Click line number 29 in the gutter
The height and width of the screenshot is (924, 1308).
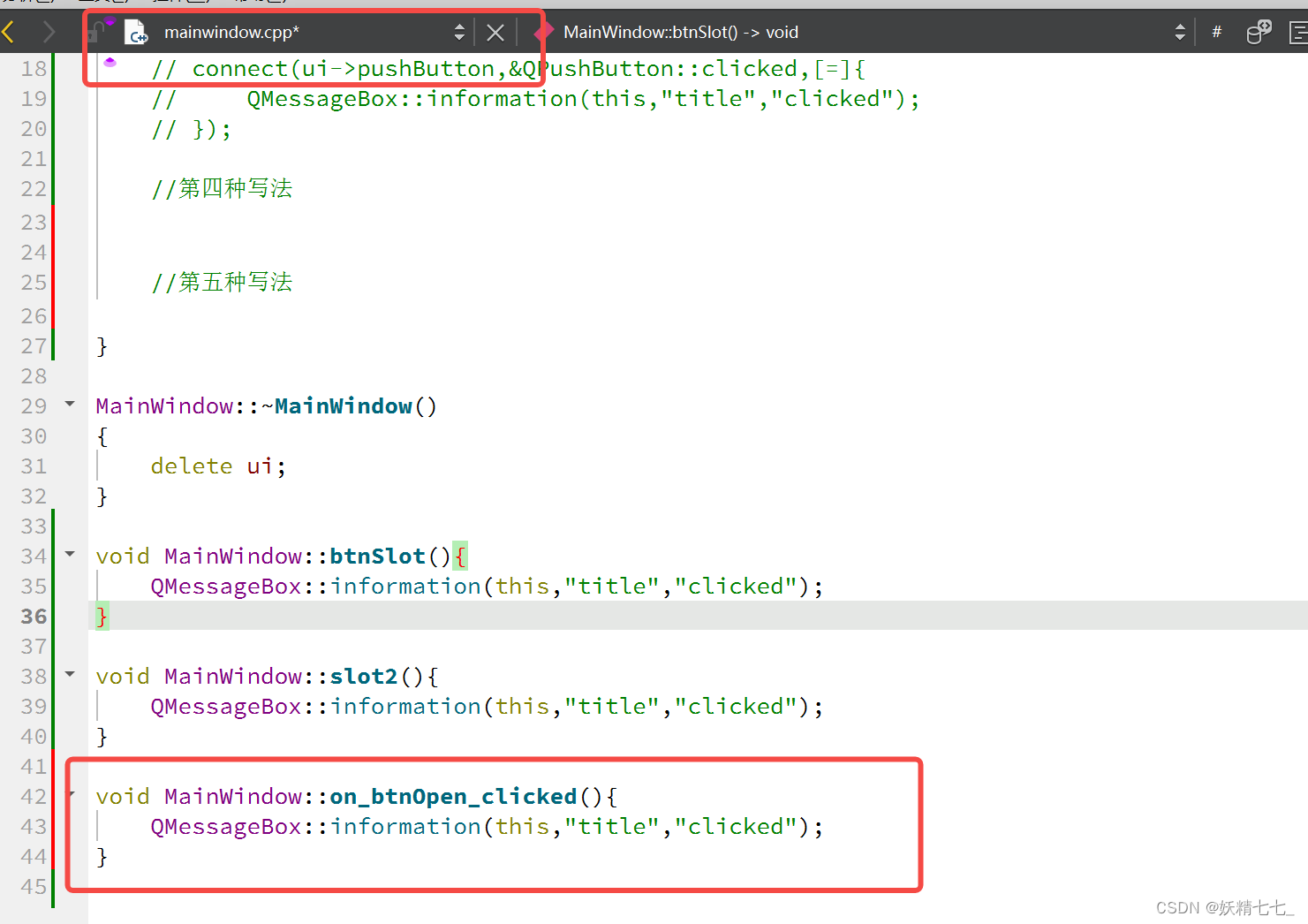tap(34, 405)
